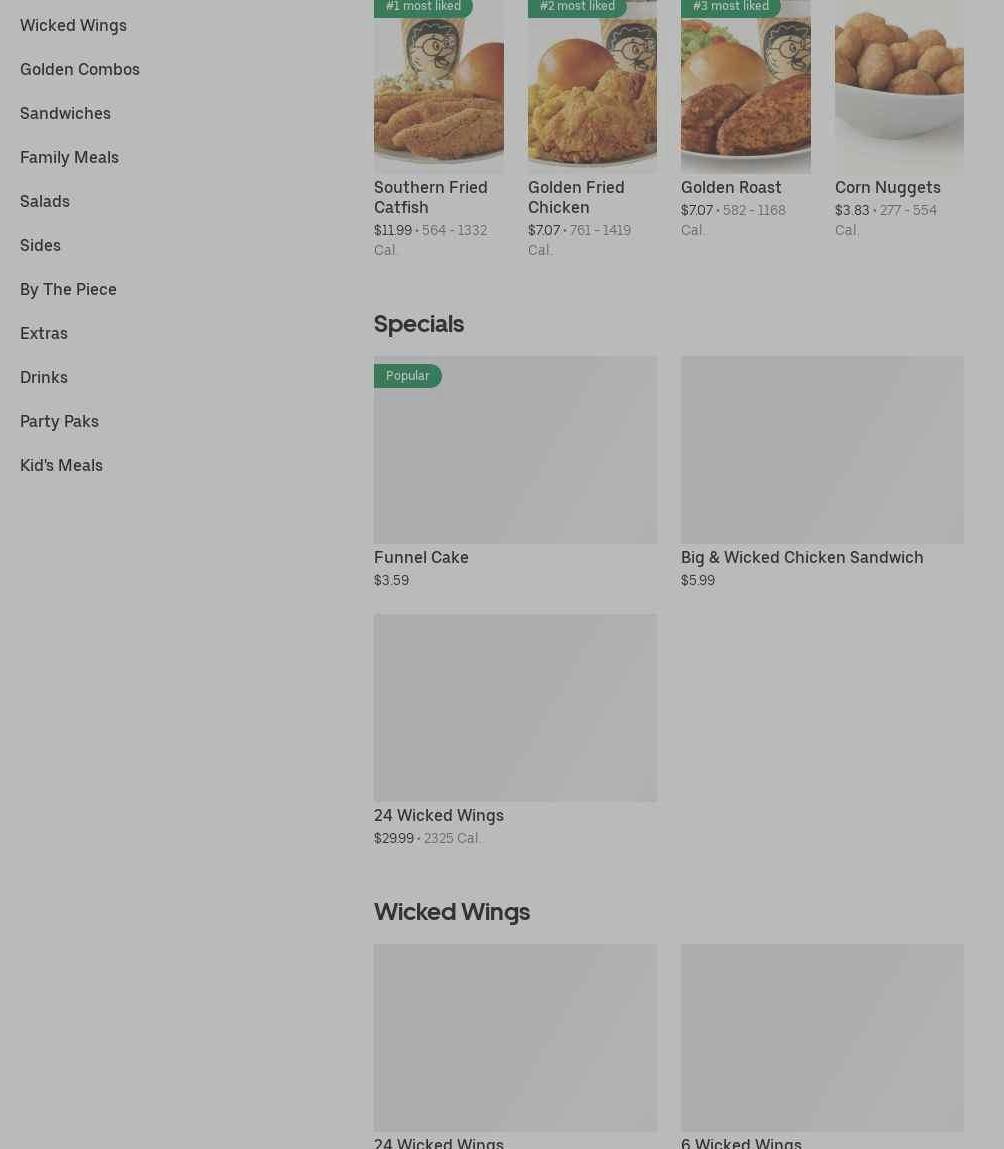Open the Extras category
The image size is (1004, 1149).
[x=44, y=333]
